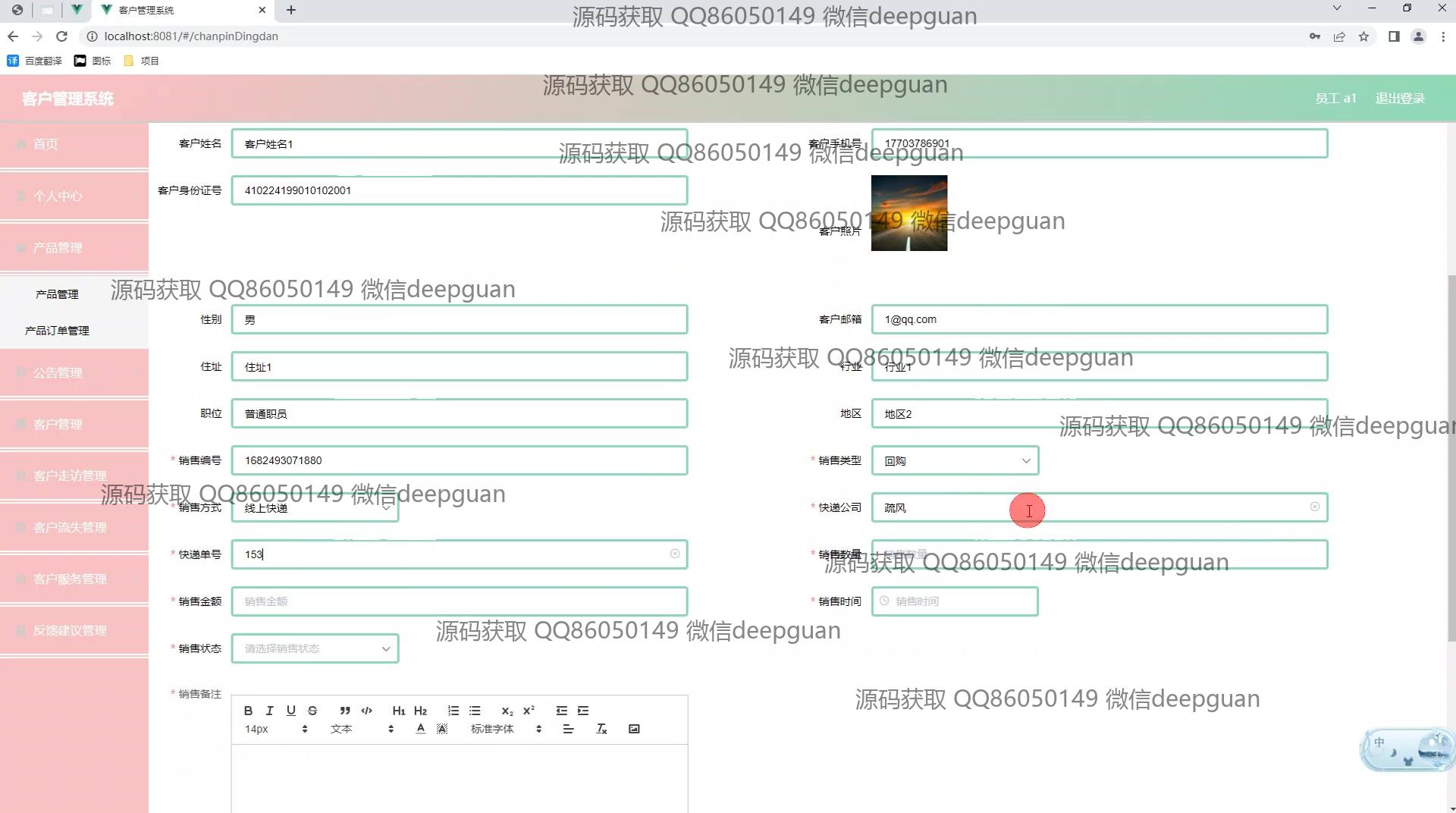
Task: Toggle bold in the 销售备注 editor
Action: (x=248, y=711)
